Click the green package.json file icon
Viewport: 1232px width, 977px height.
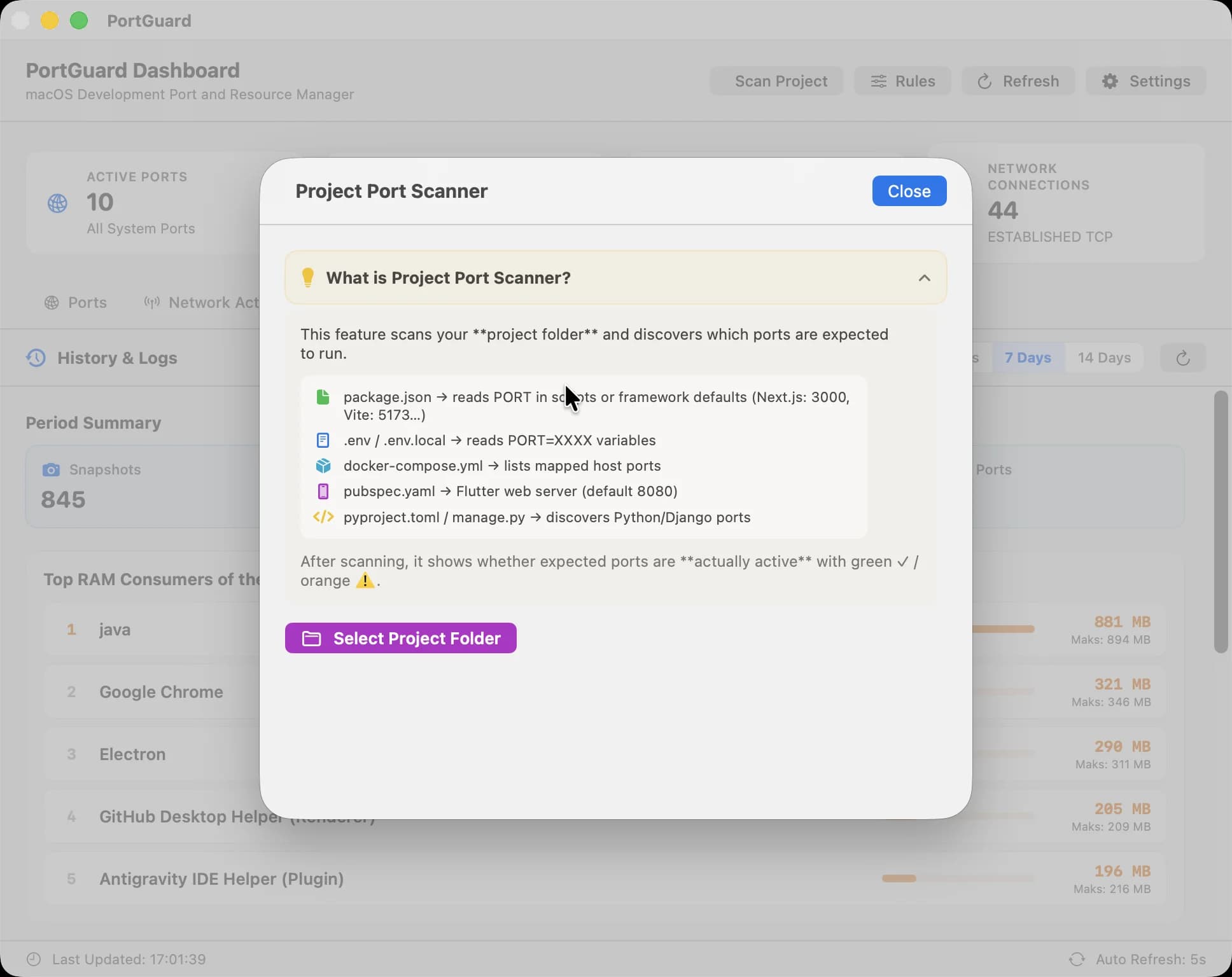pos(323,397)
